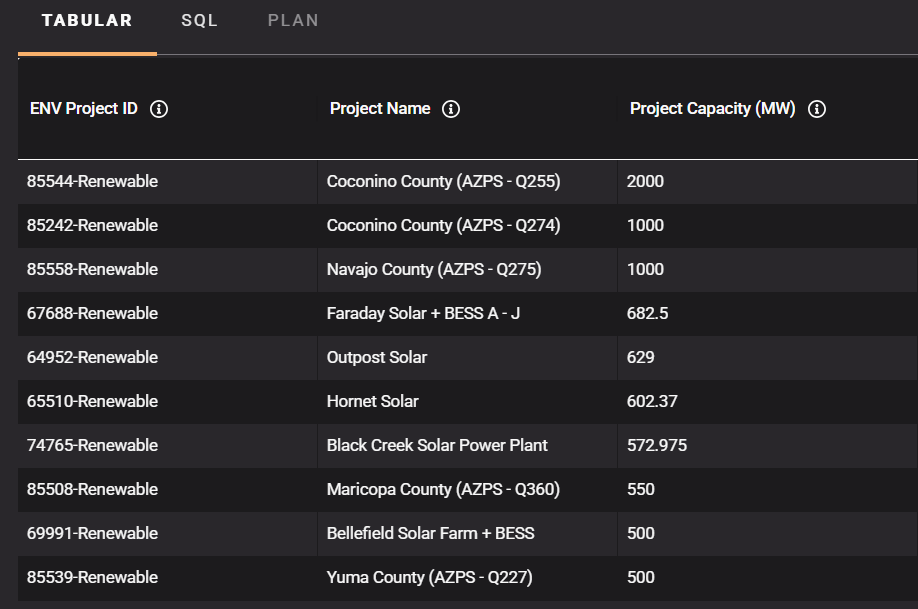Select the 85544-Renewable project ID cell
Screen dimensions: 918x609
coord(92,182)
